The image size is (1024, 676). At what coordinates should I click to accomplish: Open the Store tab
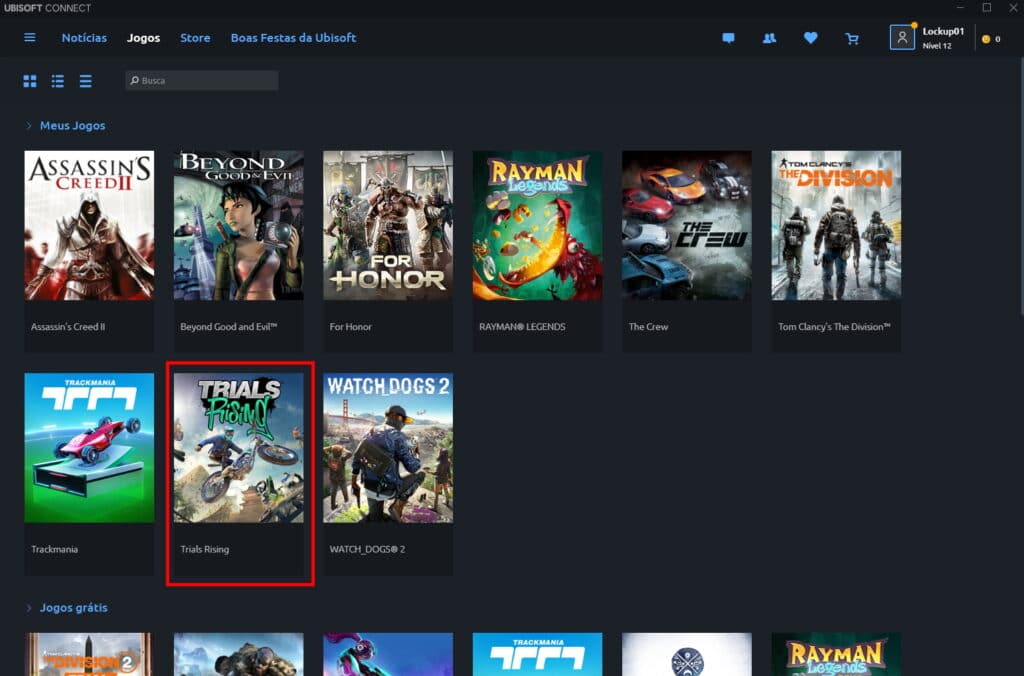(195, 38)
